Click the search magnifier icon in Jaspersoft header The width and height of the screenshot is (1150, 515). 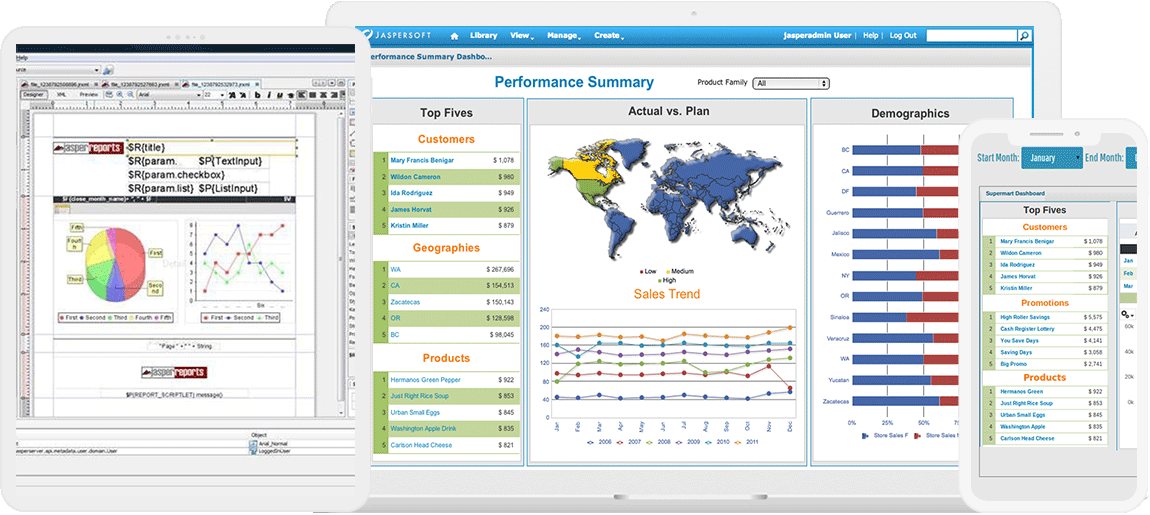pos(1024,35)
